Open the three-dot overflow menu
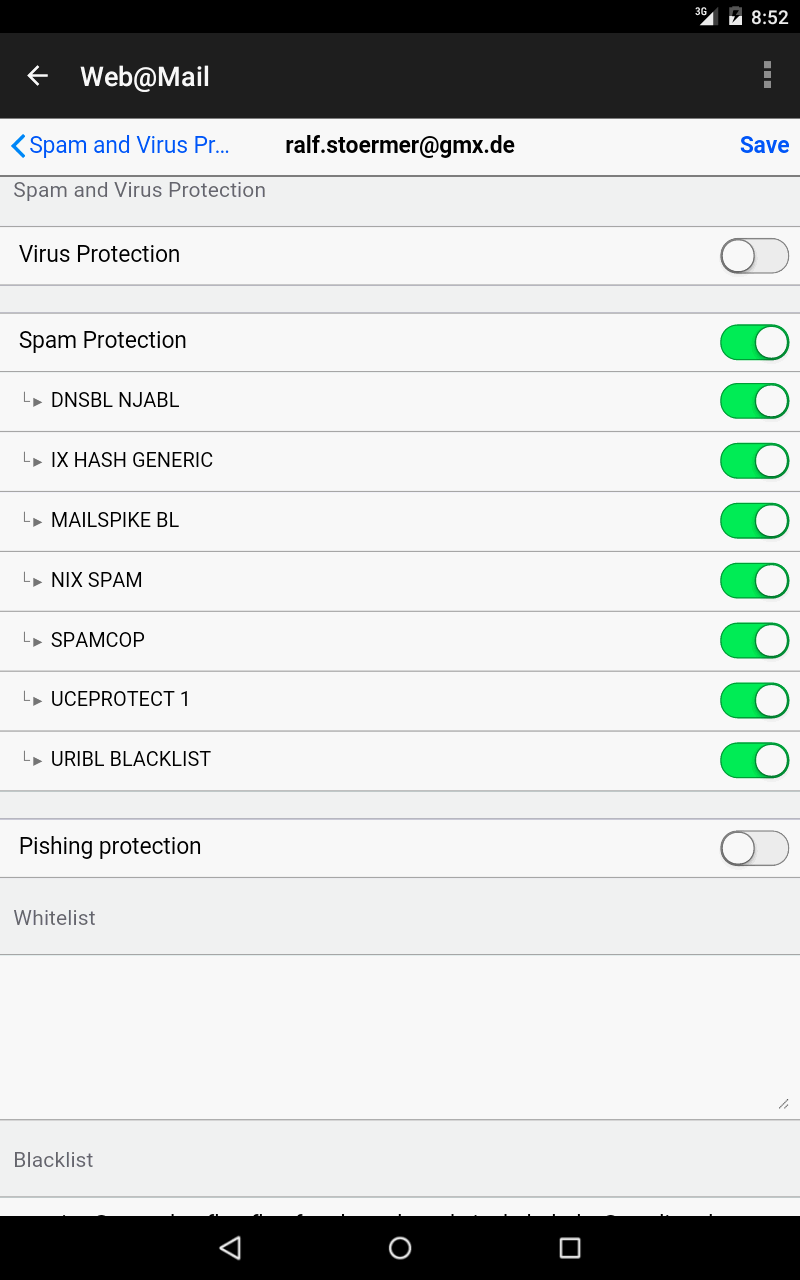The image size is (800, 1280). 767,76
